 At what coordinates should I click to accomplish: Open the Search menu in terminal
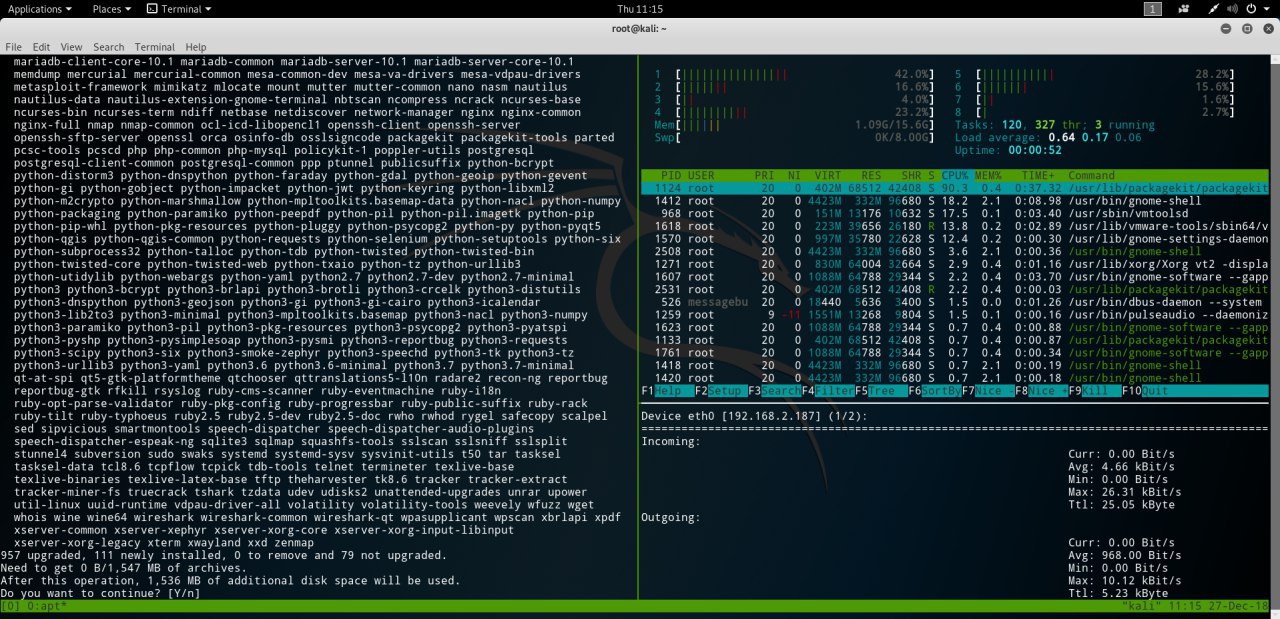[x=108, y=47]
